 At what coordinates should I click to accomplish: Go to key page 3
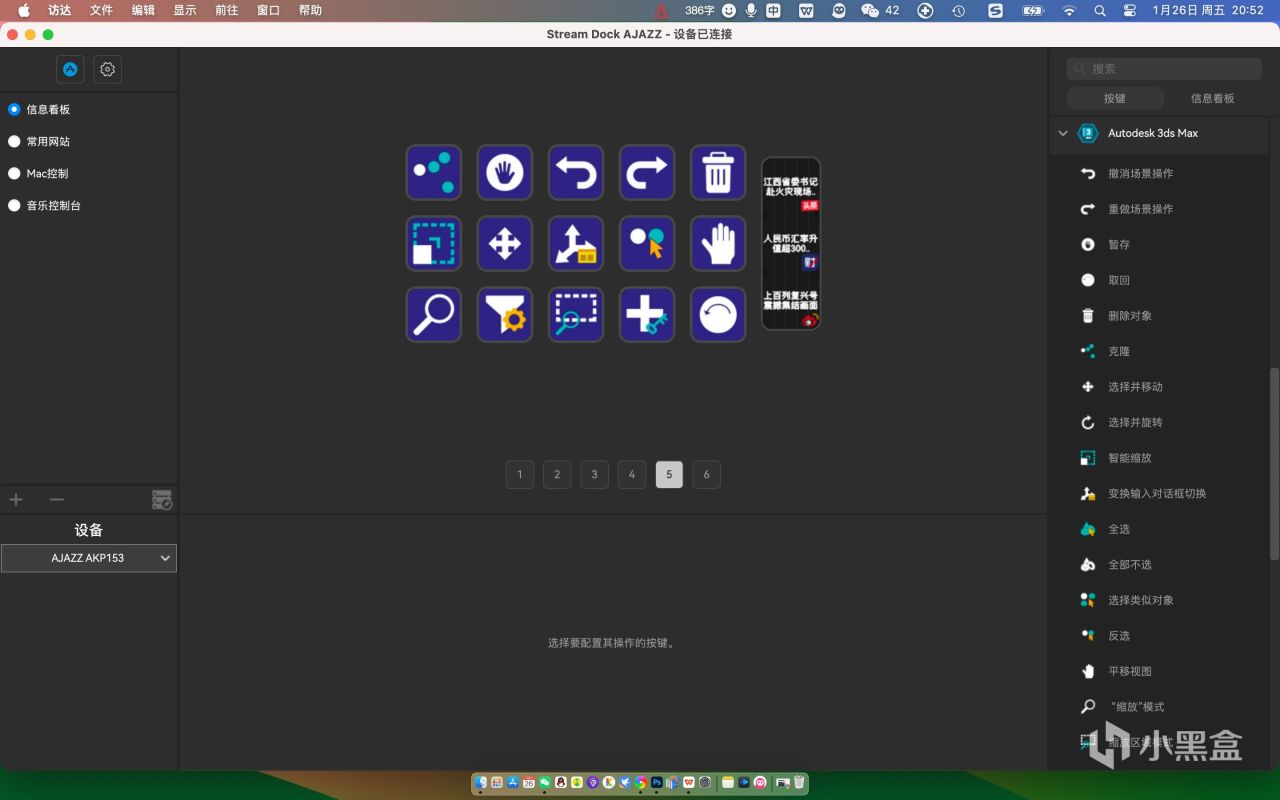(594, 474)
